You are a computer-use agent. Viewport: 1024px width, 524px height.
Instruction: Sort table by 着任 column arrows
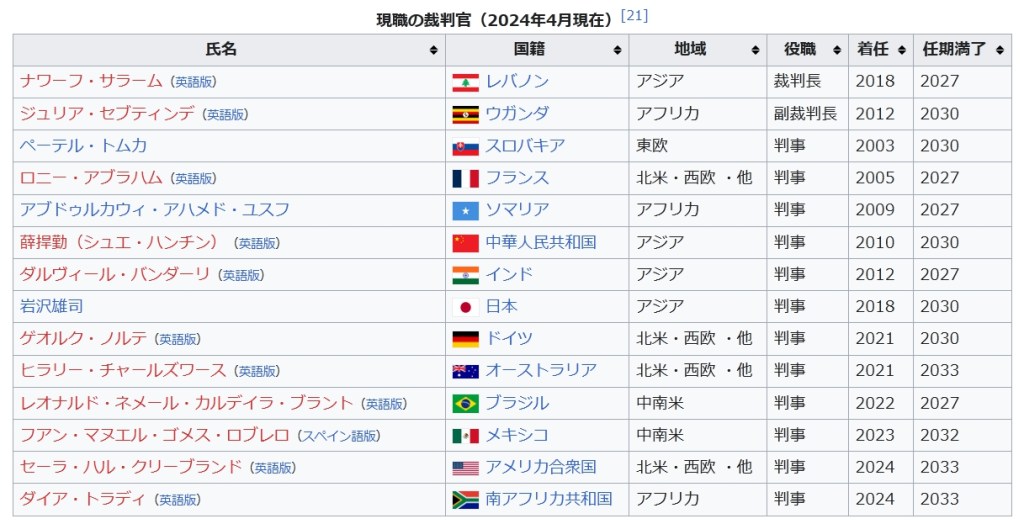point(901,50)
